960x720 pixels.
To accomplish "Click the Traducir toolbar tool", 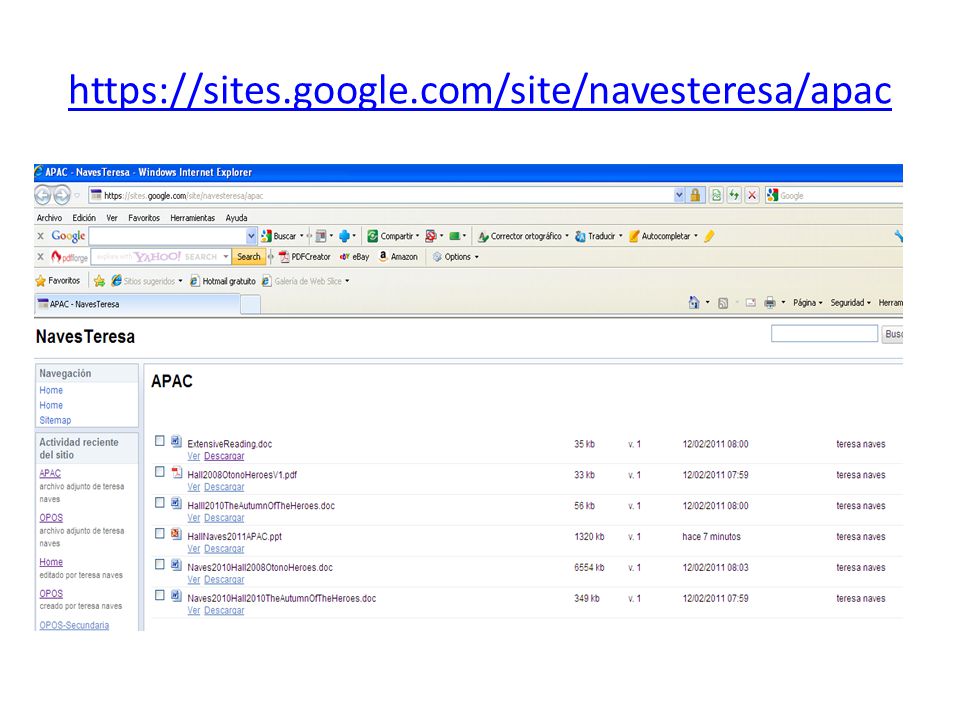I will [x=598, y=236].
